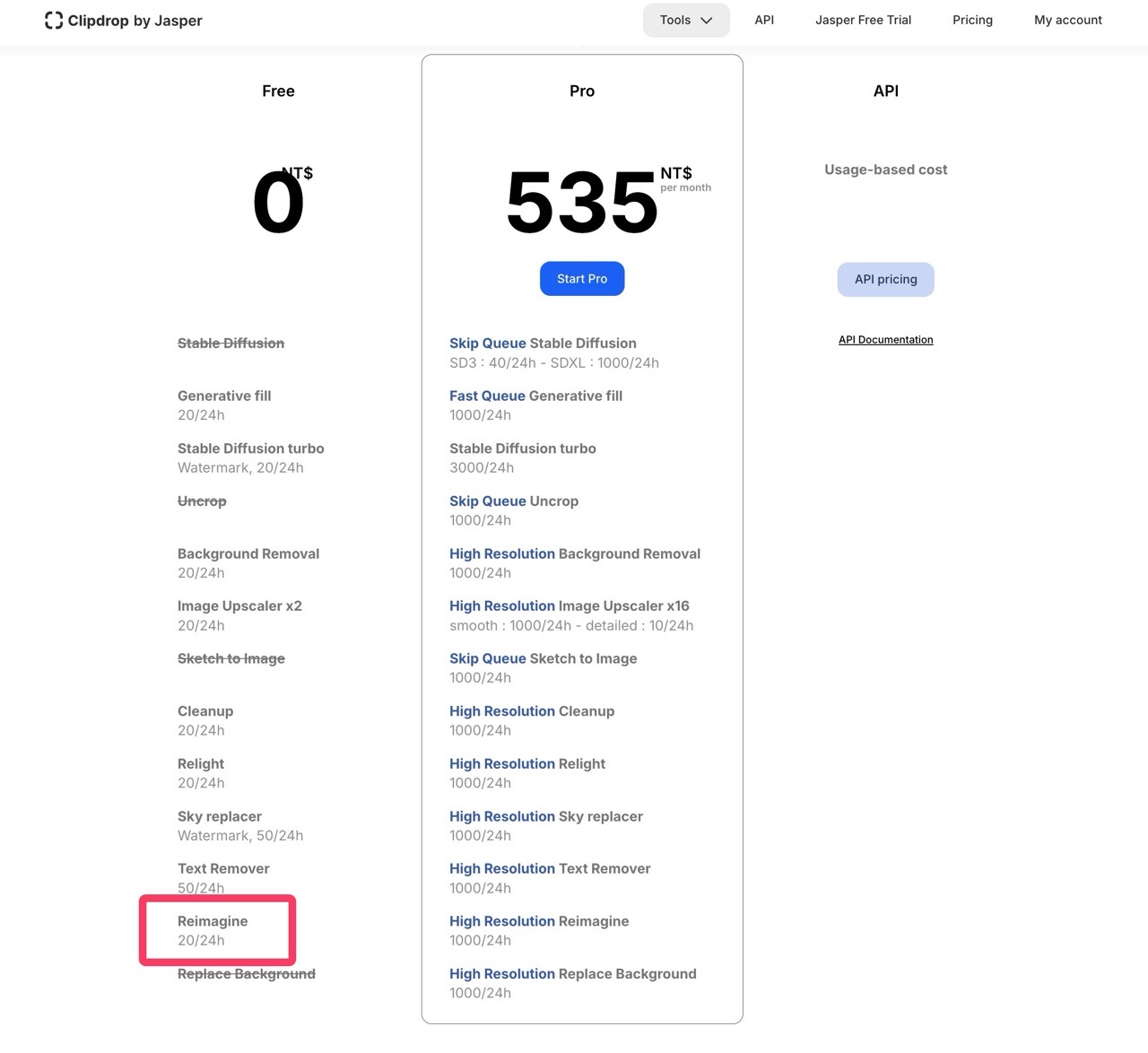The image size is (1148, 1053).
Task: Go to Jasper Free Trial
Action: coord(863,20)
